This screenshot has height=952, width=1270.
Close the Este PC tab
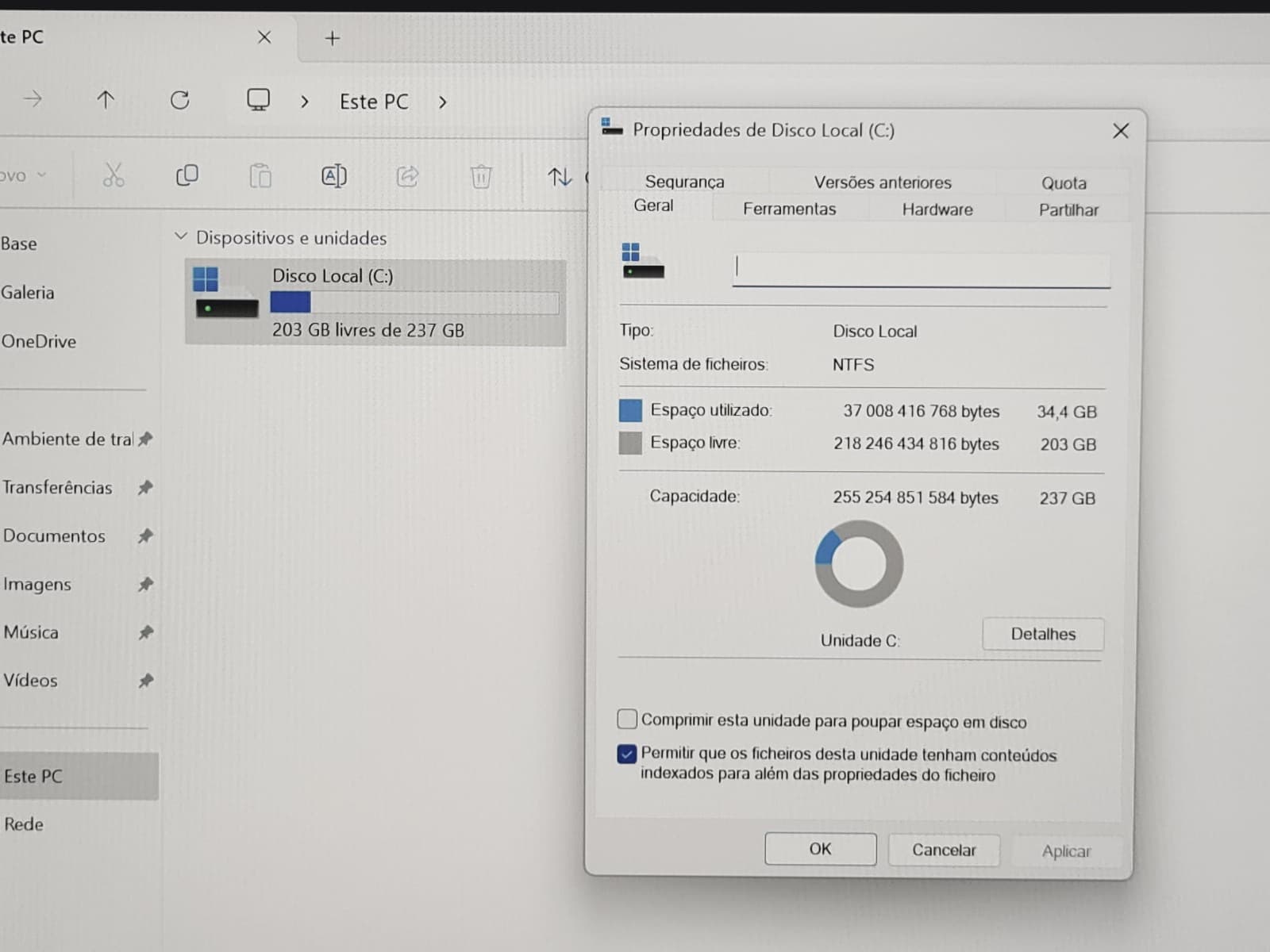(x=264, y=37)
